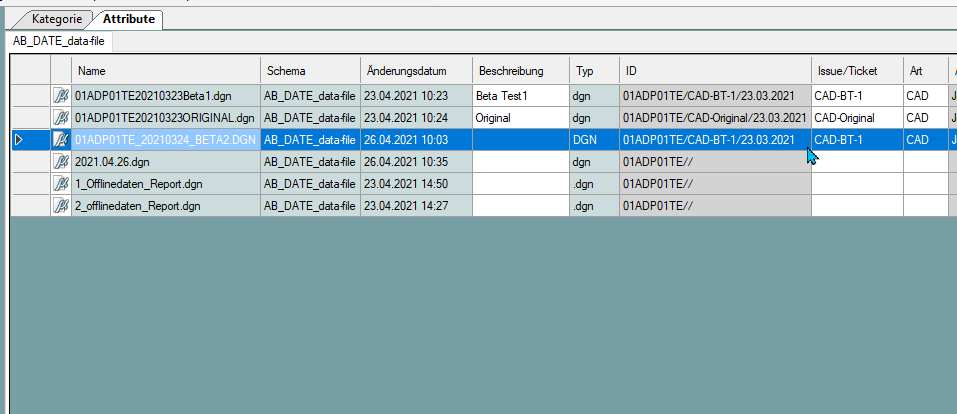Click ID cell '01ADP01TE//' of 2_offlinedaten_Report.dgn
Image resolution: width=957 pixels, height=414 pixels.
715,206
